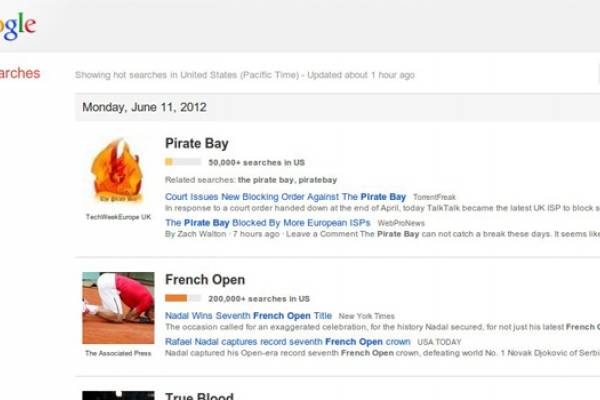Open the French Open tennis thumbnail
This screenshot has height=400, width=600.
click(x=118, y=307)
